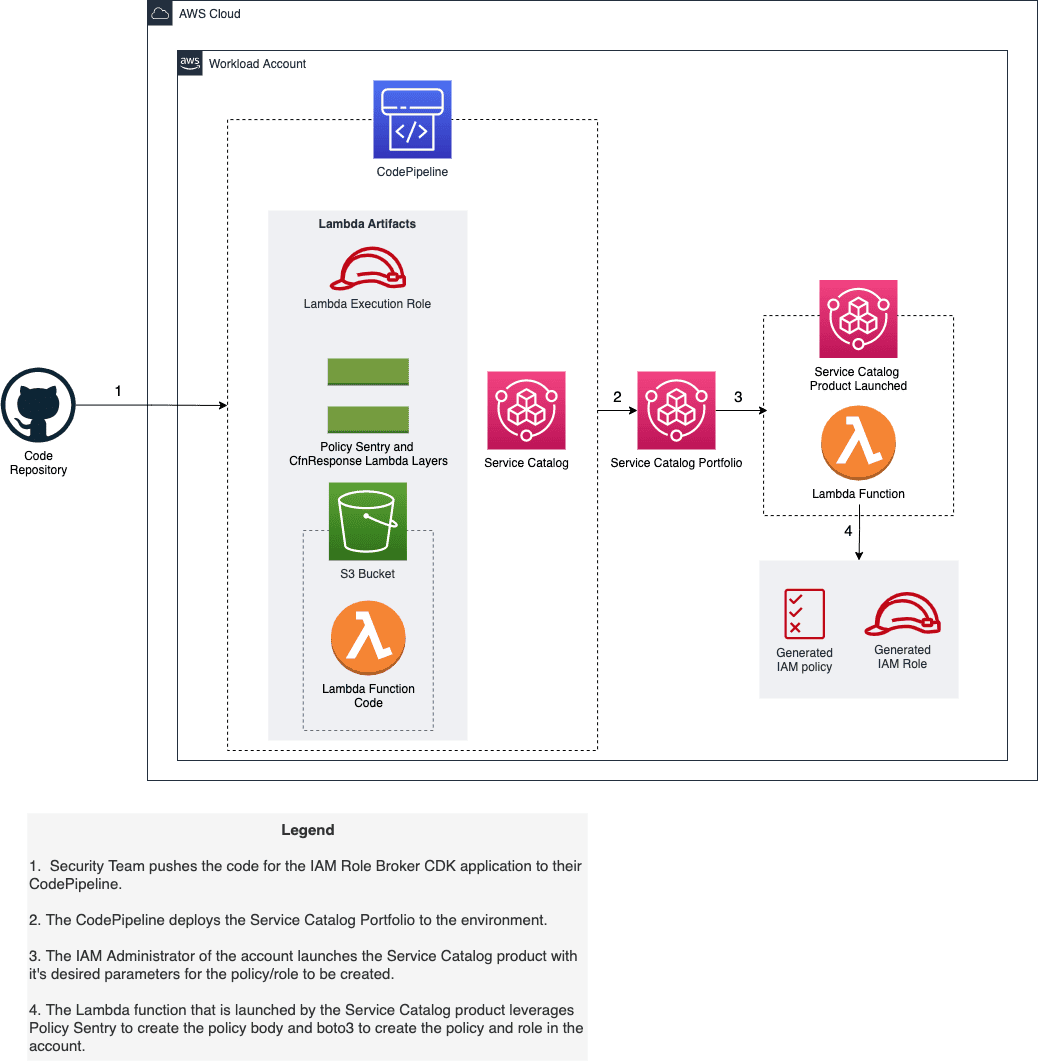Viewport: 1038px width, 1061px height.
Task: Click legend item 2 about CodePipeline deploys
Action: click(x=288, y=920)
